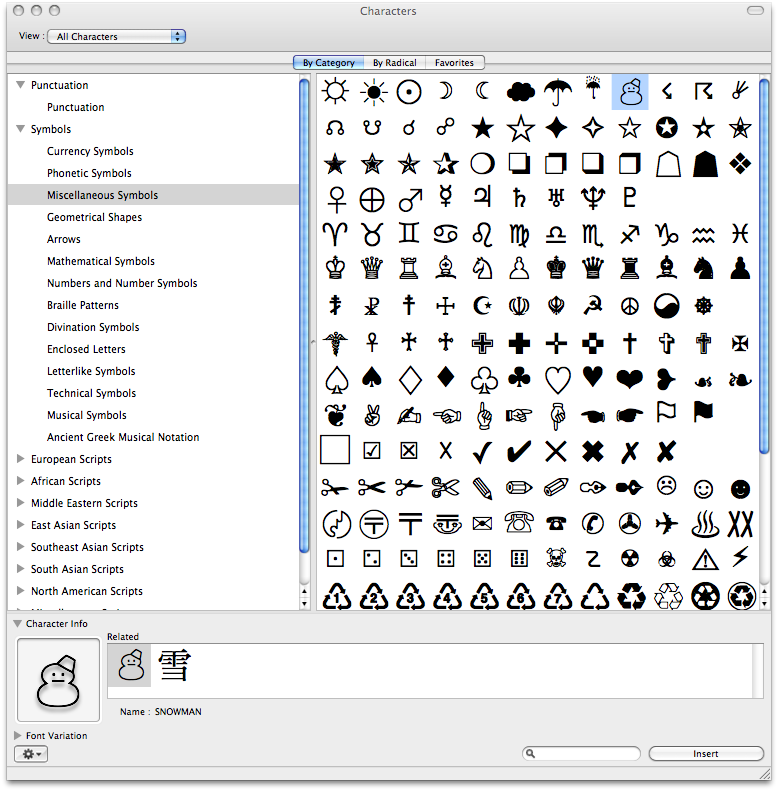Expand the European Scripts category
The height and width of the screenshot is (791, 778).
(21, 460)
